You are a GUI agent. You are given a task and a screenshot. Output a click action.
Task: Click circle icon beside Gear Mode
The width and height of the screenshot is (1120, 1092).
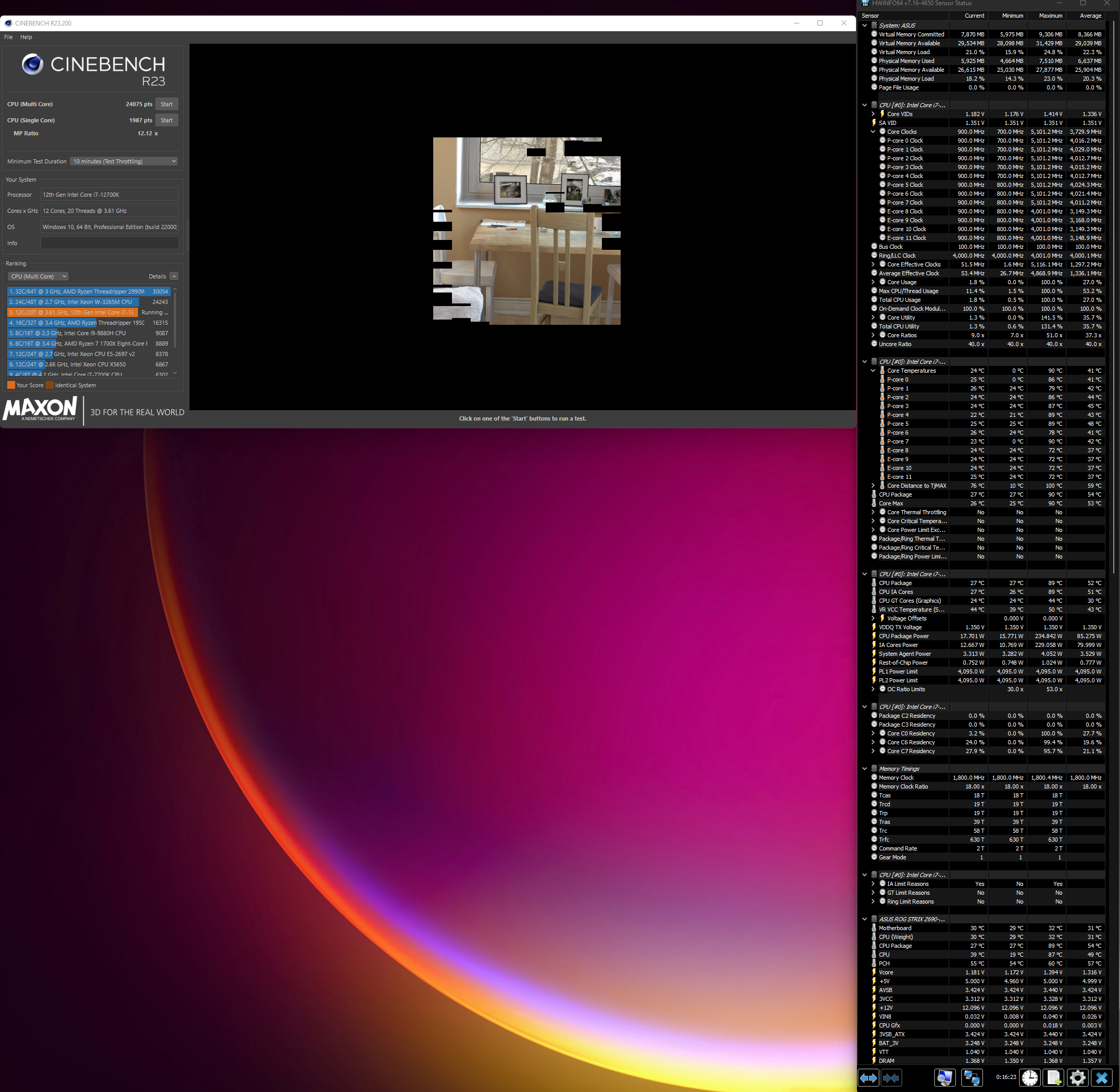click(874, 857)
